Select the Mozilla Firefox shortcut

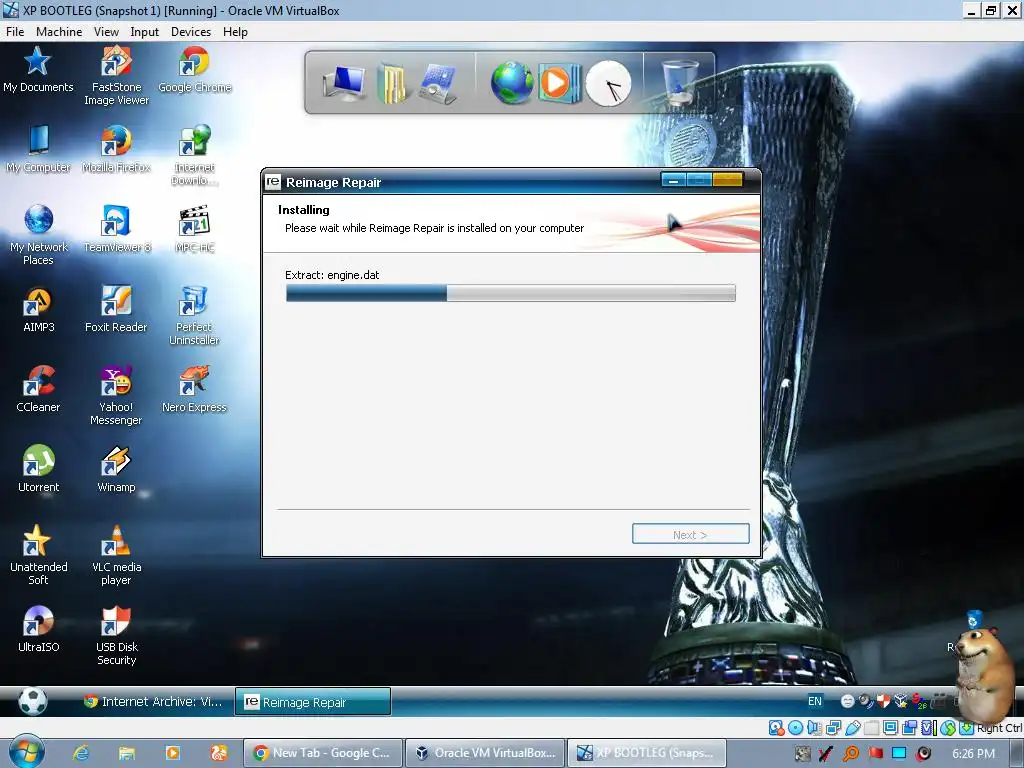point(116,150)
